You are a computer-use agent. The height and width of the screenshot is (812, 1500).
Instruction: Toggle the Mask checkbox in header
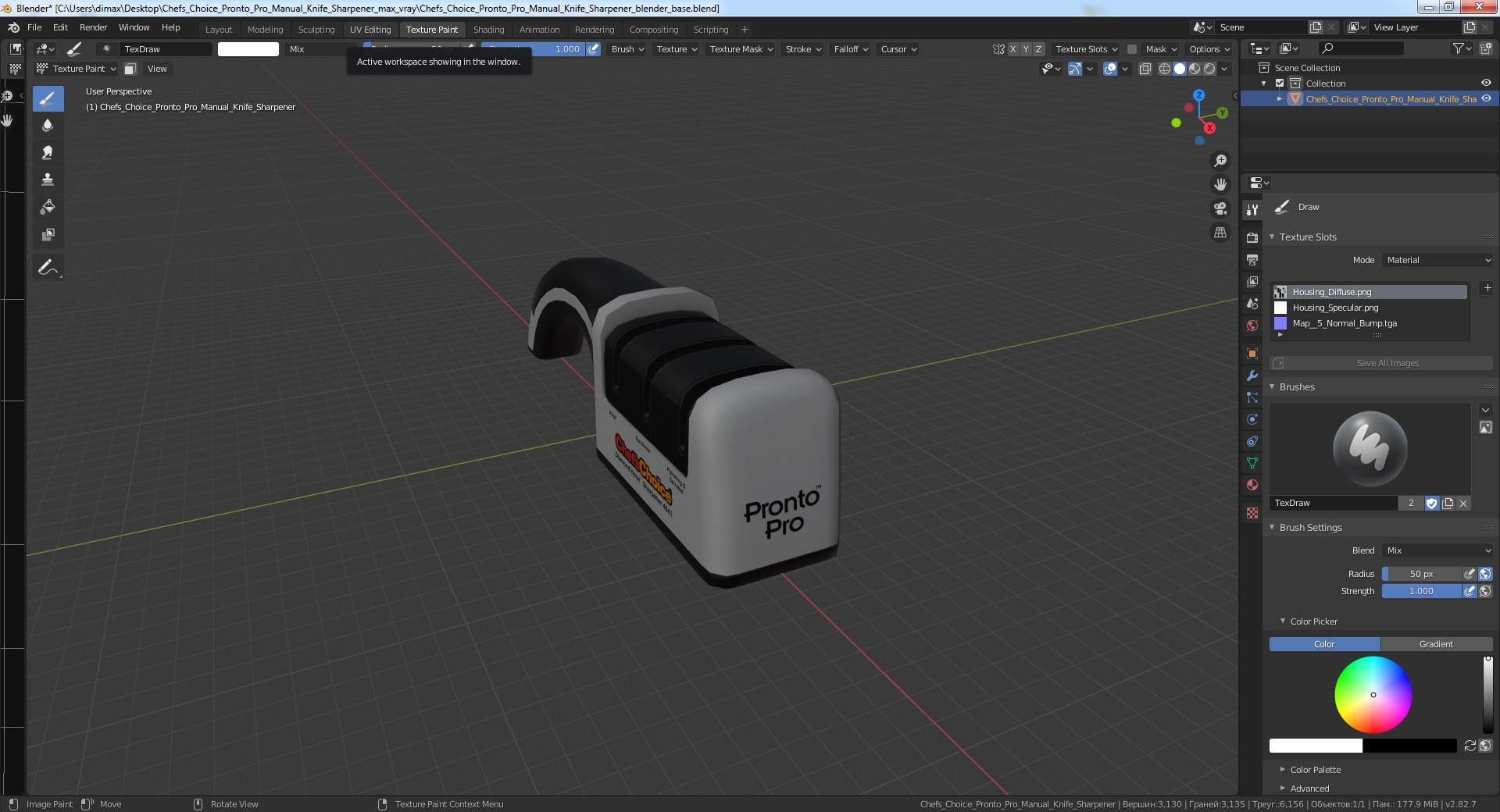[1131, 48]
